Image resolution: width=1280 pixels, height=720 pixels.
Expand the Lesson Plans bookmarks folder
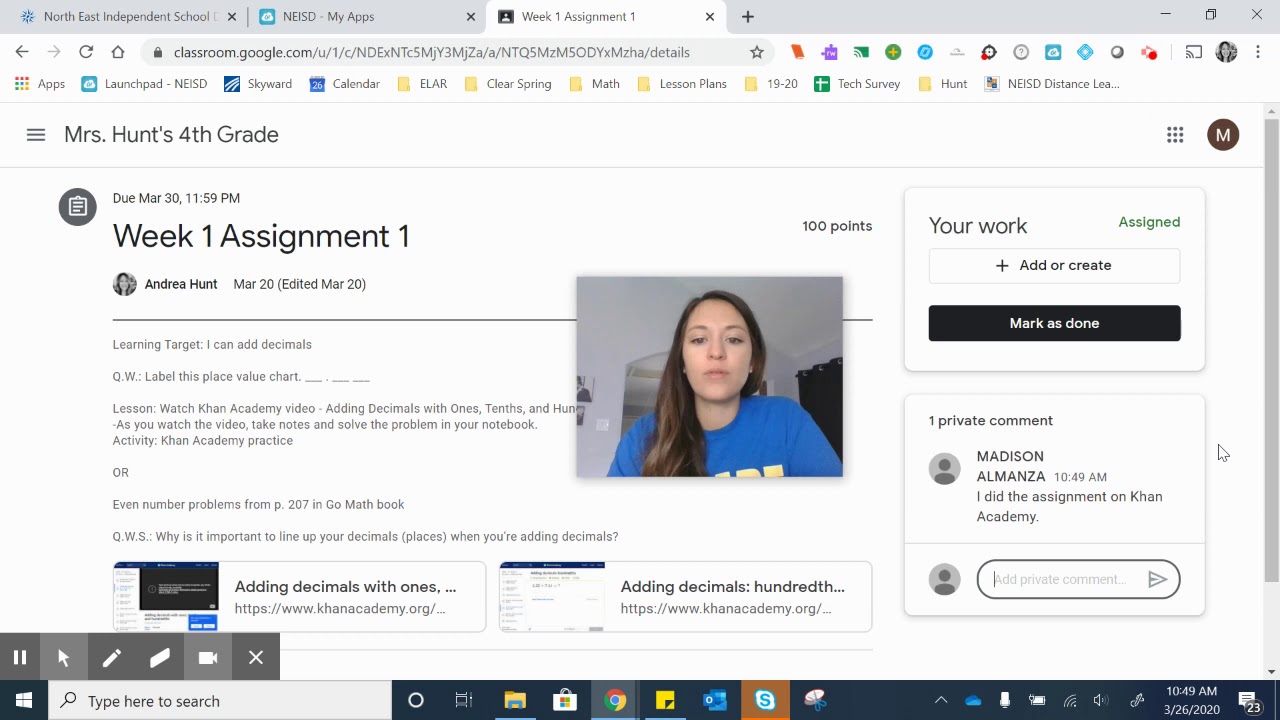(x=681, y=84)
